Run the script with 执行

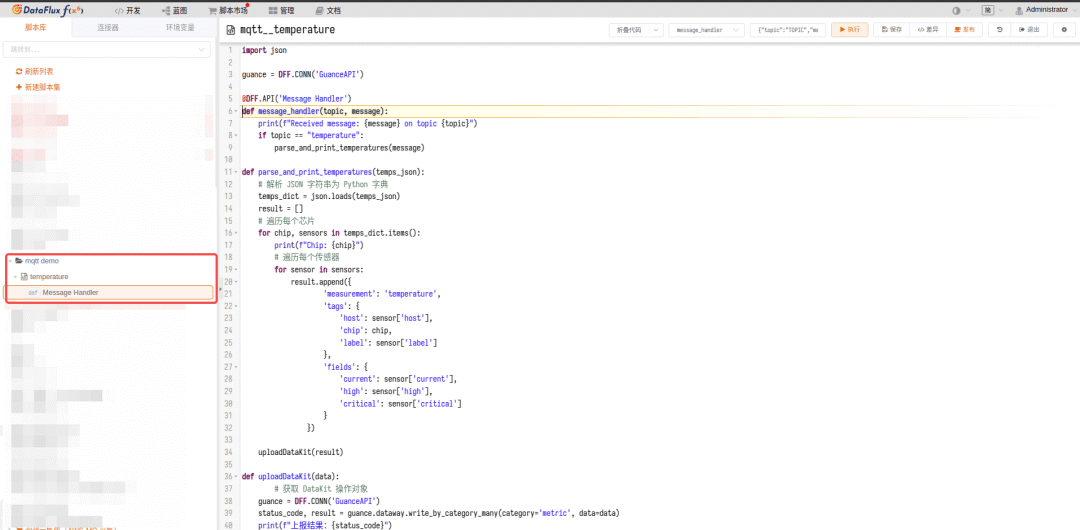click(x=849, y=30)
